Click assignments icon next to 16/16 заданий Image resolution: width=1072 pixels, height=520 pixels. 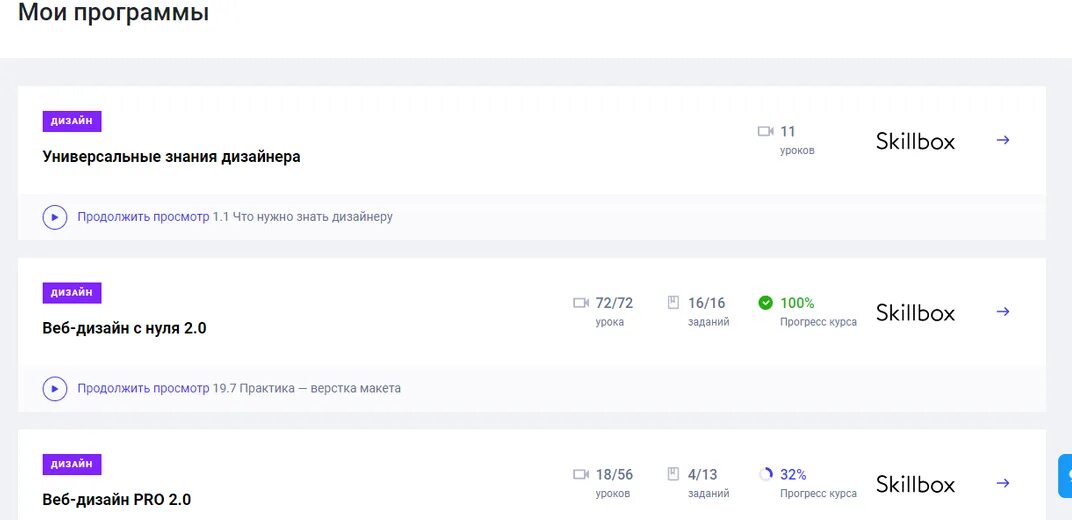coord(674,303)
